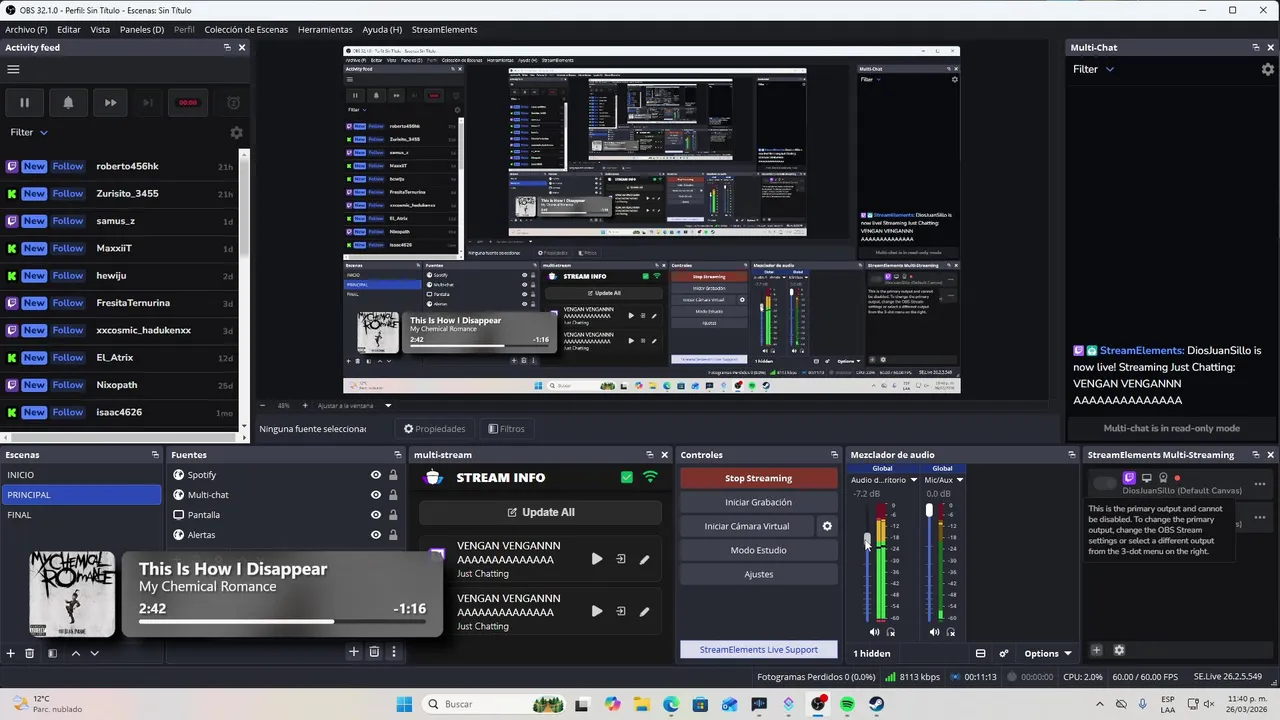Open three-dot menu for DiosJuanSillo output
This screenshot has width=1280, height=720.
(1259, 484)
